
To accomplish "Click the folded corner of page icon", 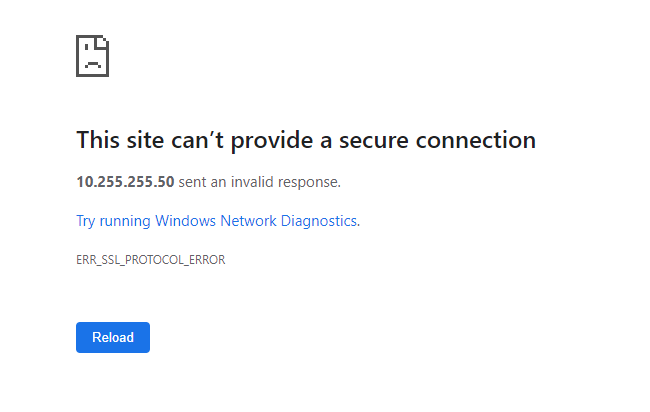I will click(x=103, y=41).
